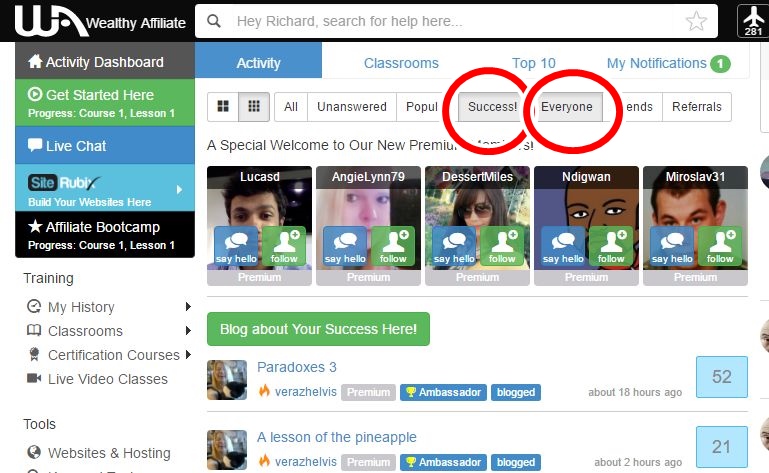
Task: Open Get Started Here course
Action: [x=105, y=103]
